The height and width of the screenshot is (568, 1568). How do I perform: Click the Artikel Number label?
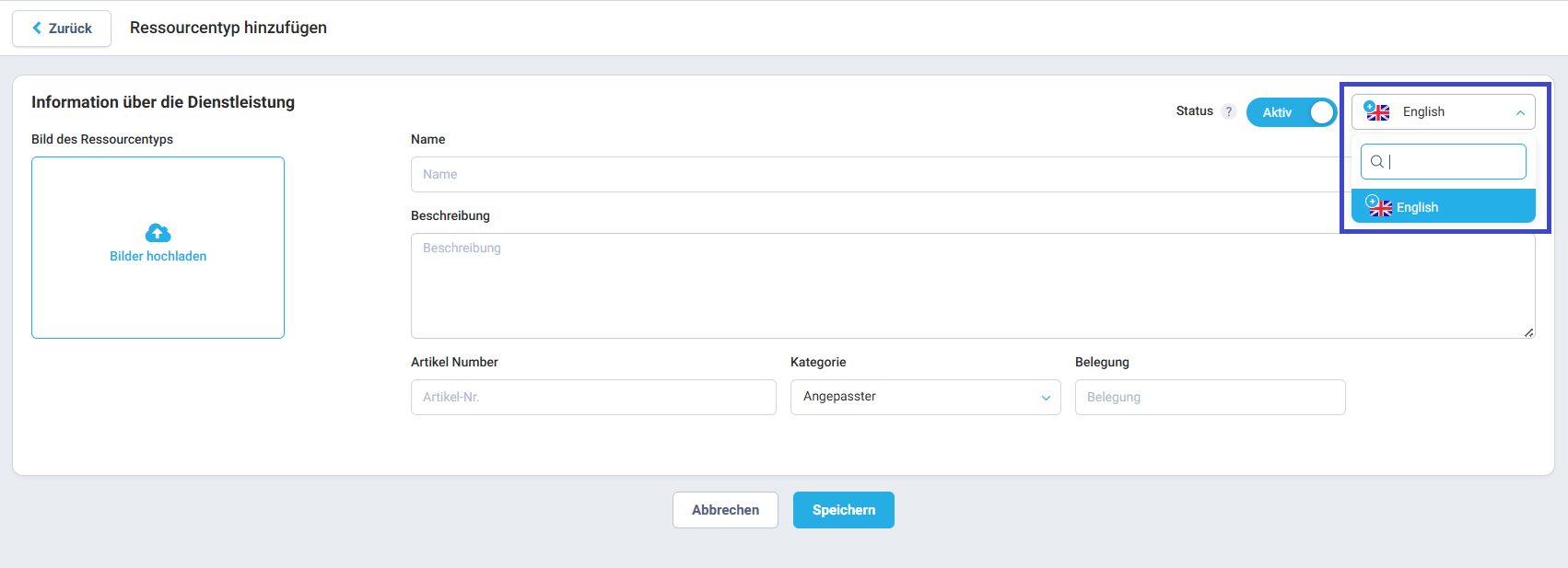454,363
